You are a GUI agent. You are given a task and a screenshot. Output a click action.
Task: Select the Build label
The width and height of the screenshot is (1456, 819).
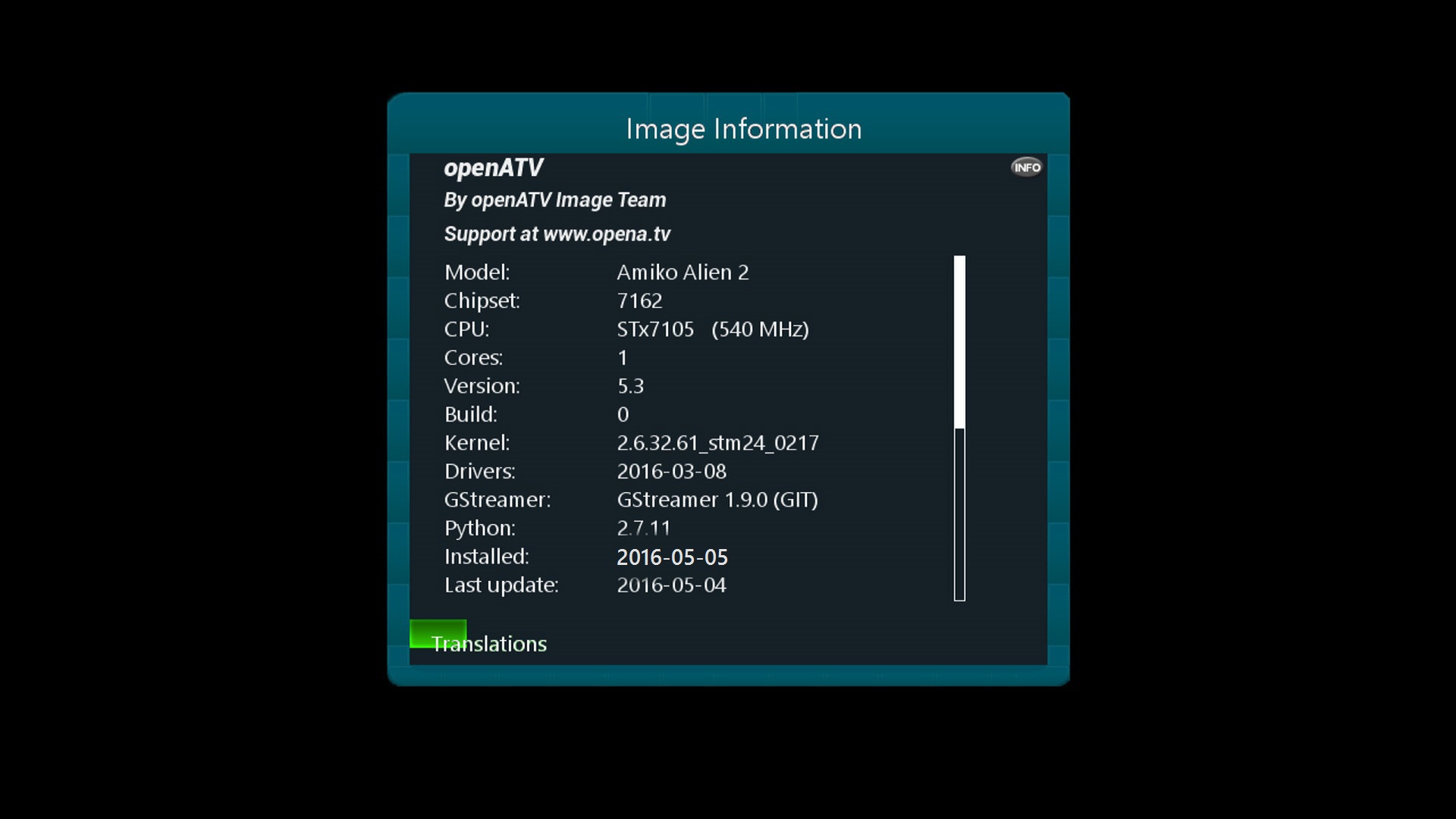470,415
